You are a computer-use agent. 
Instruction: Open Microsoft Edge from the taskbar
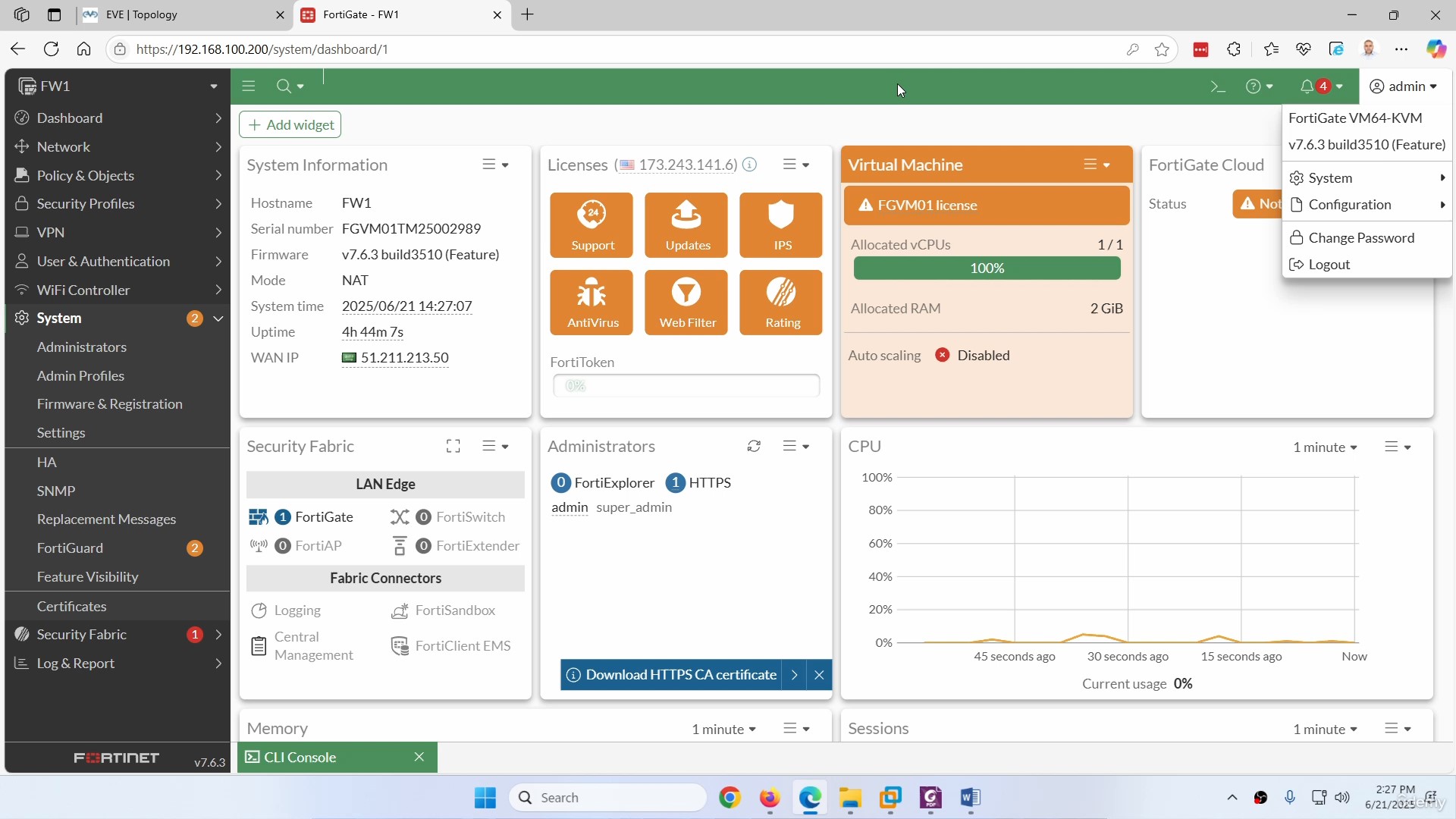810,798
